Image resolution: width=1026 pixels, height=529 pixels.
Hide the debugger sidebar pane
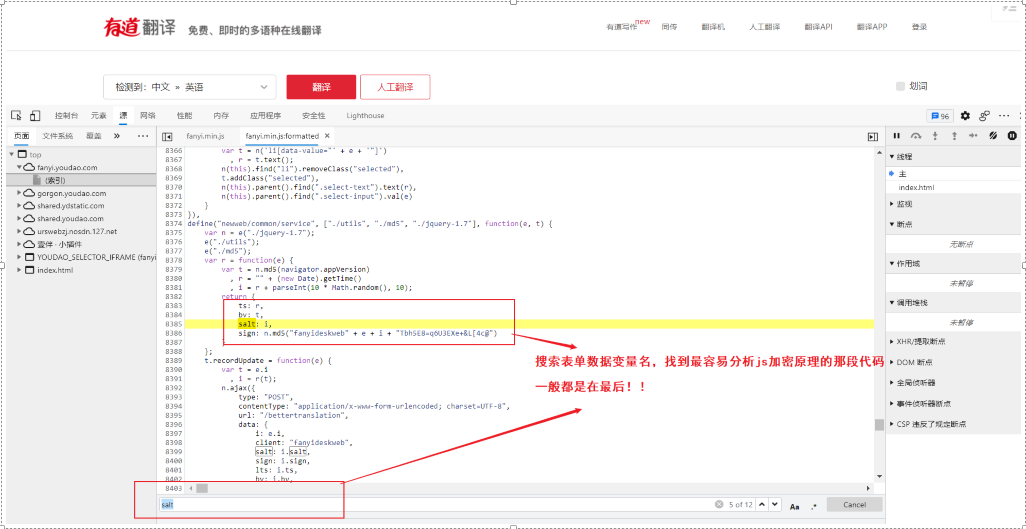coord(872,136)
